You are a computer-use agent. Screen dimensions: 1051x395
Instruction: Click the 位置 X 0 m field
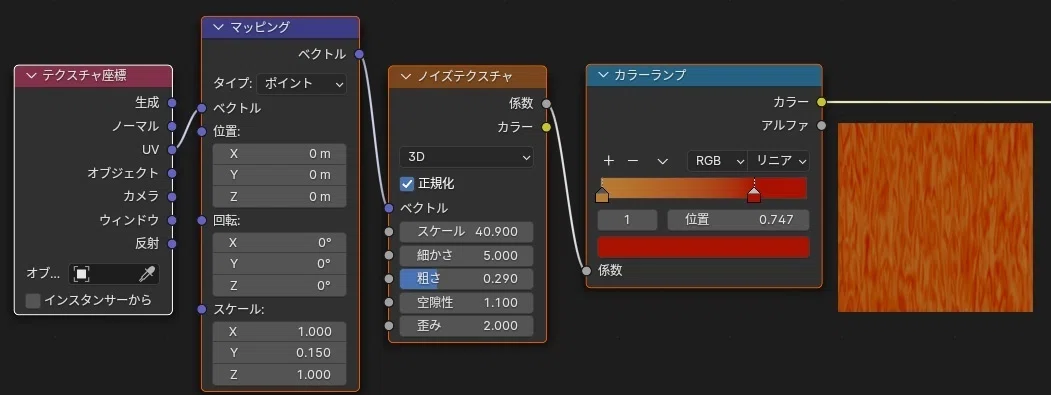280,154
